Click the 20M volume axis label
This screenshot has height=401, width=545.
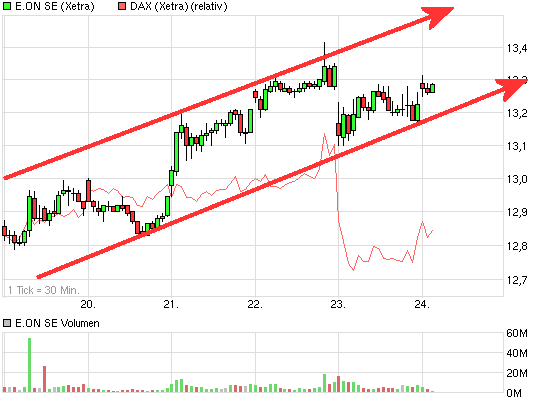[x=517, y=373]
